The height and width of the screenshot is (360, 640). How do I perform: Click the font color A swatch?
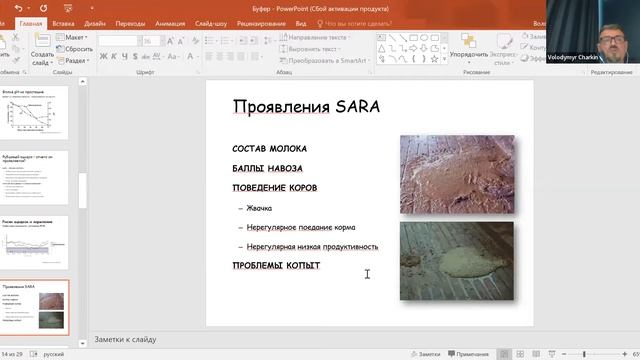[190, 56]
